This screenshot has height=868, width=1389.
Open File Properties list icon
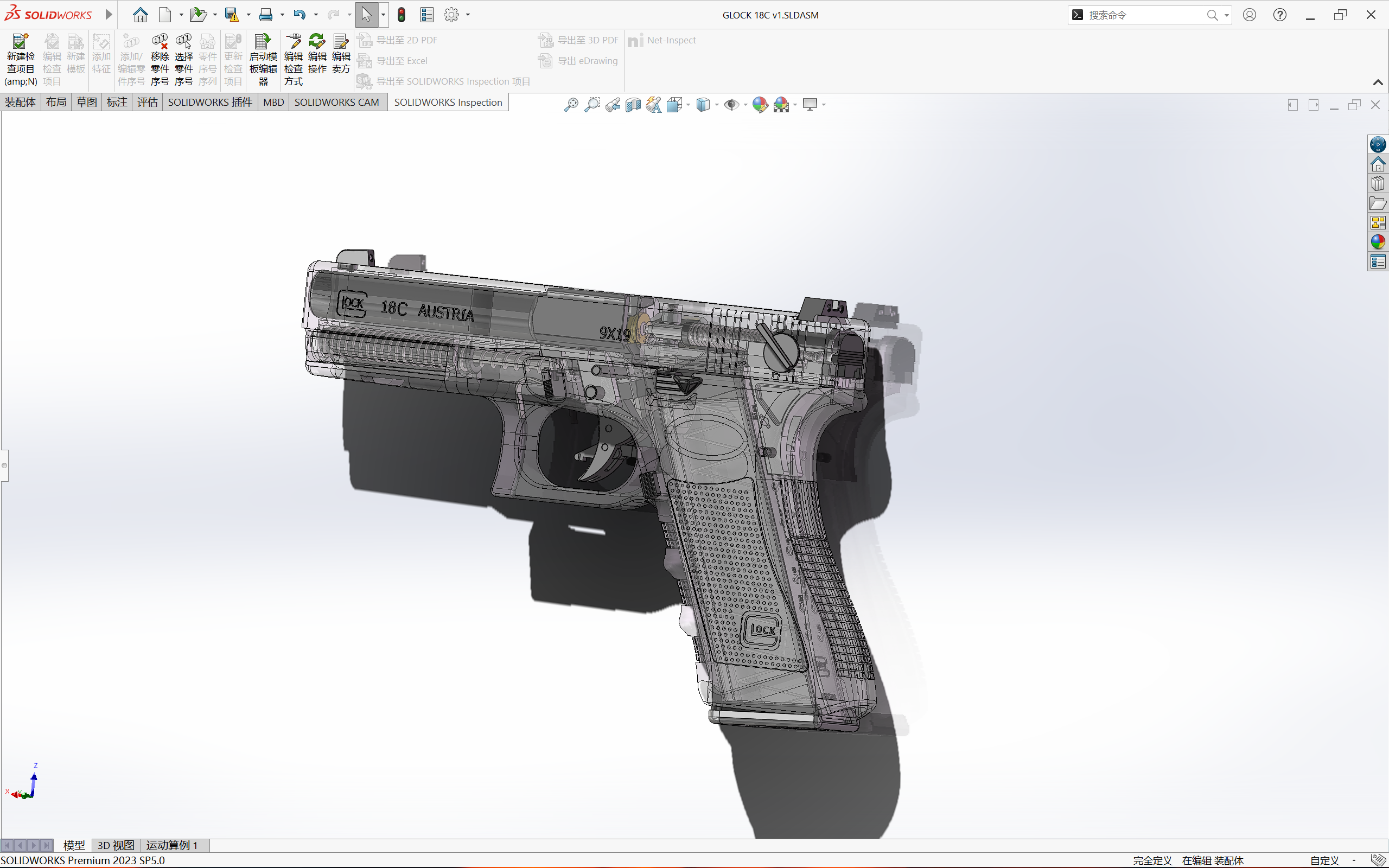(x=426, y=15)
